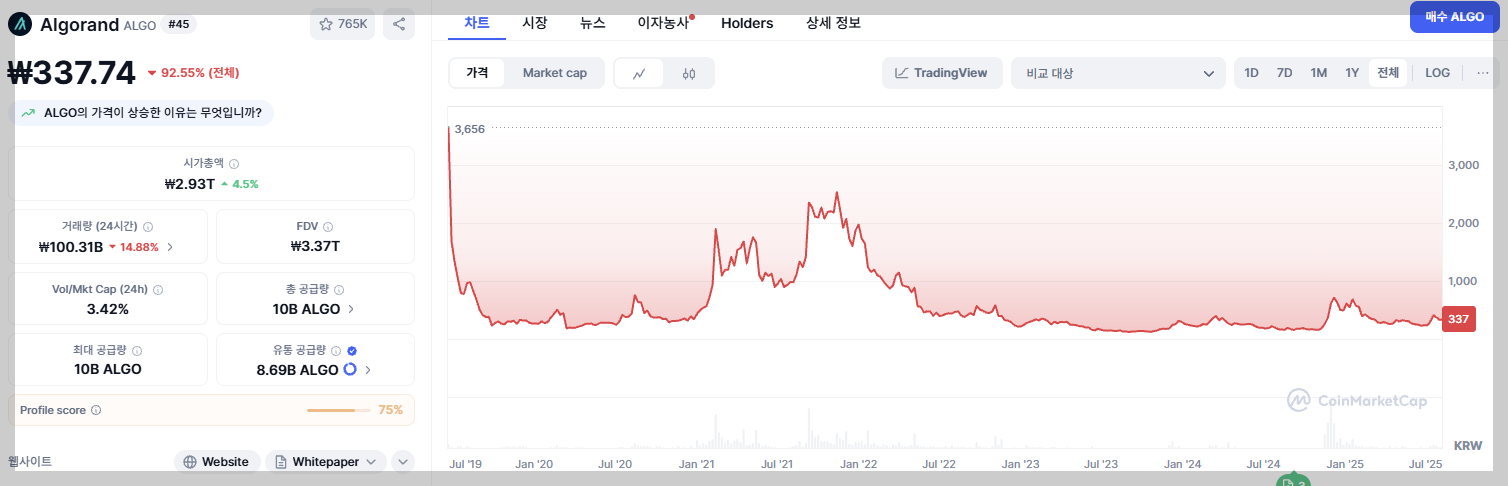Switch to line chart view
The width and height of the screenshot is (1508, 486).
coord(639,73)
